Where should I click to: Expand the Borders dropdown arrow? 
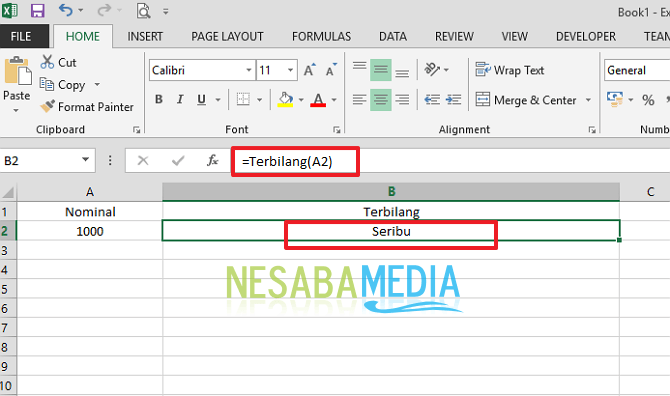[259, 100]
